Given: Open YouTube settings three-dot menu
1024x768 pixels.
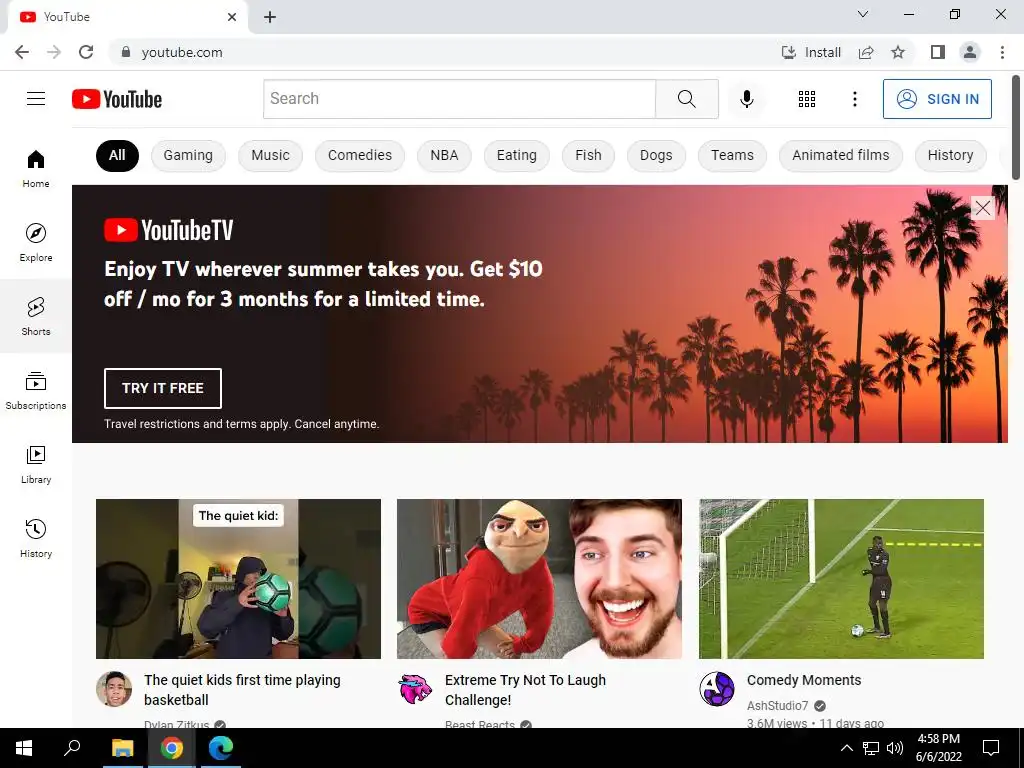Looking at the screenshot, I should (854, 99).
